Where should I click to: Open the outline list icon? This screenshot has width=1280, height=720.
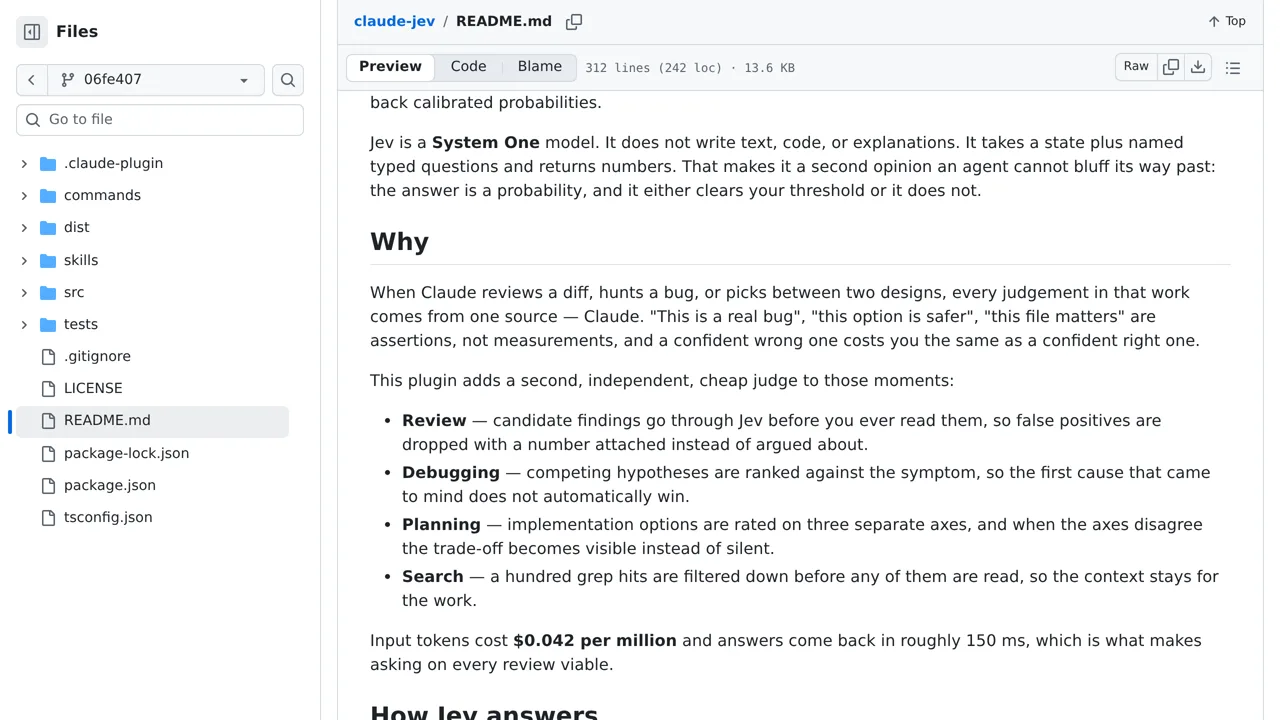tap(1233, 67)
